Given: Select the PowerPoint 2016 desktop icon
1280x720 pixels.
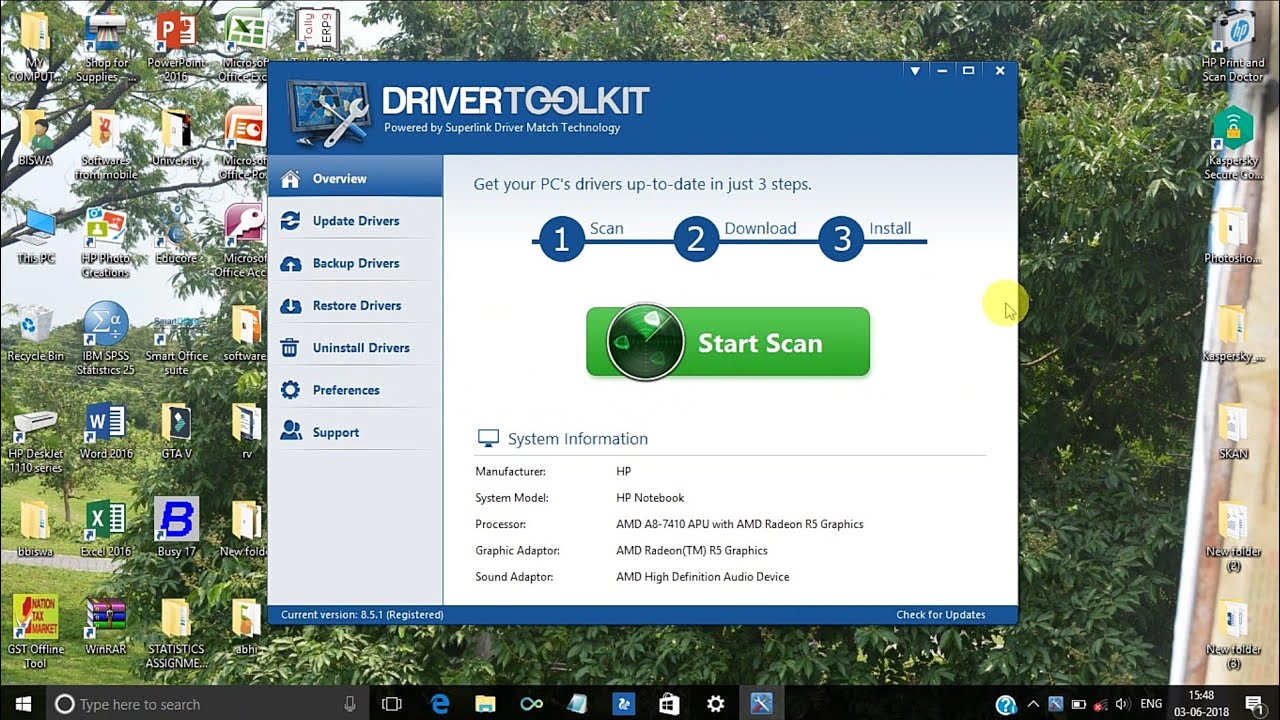Looking at the screenshot, I should pos(175,45).
